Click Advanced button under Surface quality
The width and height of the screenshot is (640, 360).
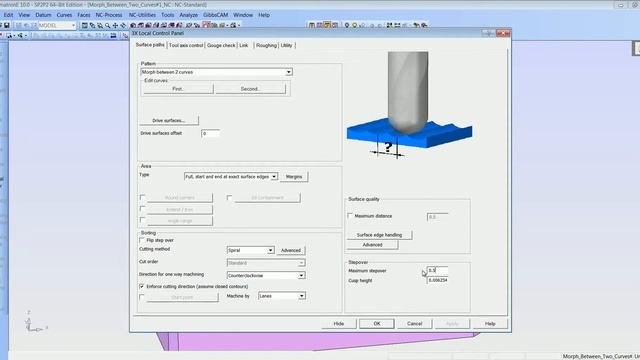pyautogui.click(x=372, y=244)
